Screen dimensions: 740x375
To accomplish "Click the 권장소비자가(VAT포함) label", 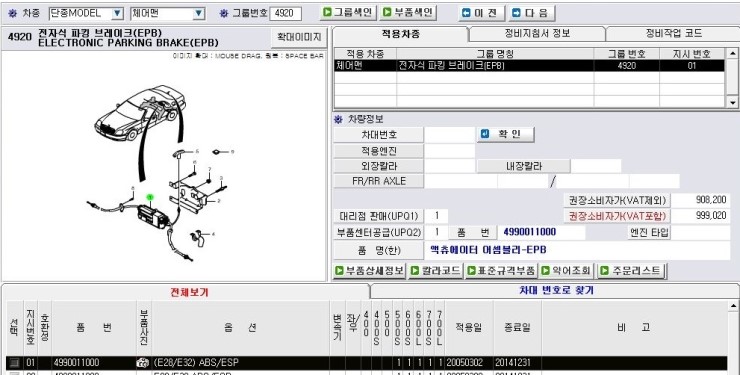I will pos(617,216).
